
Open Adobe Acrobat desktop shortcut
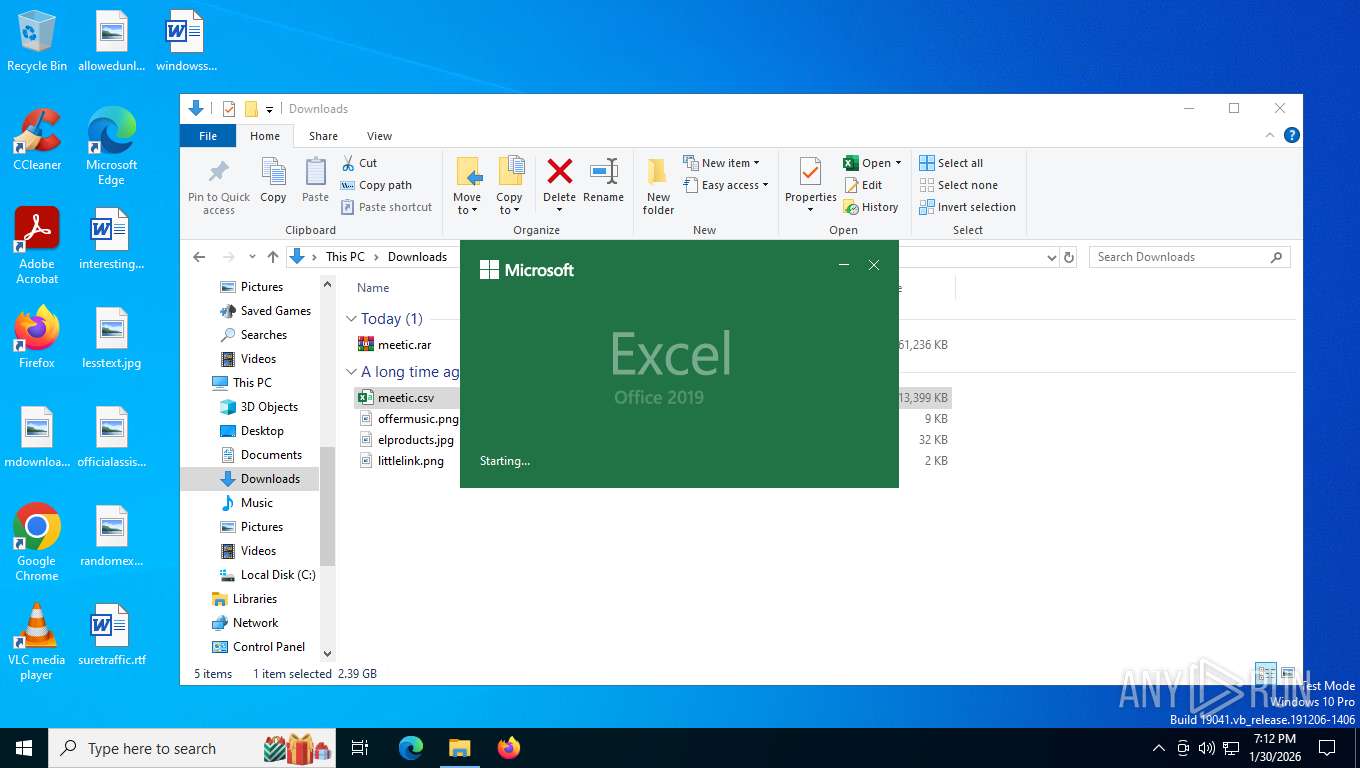pyautogui.click(x=37, y=246)
